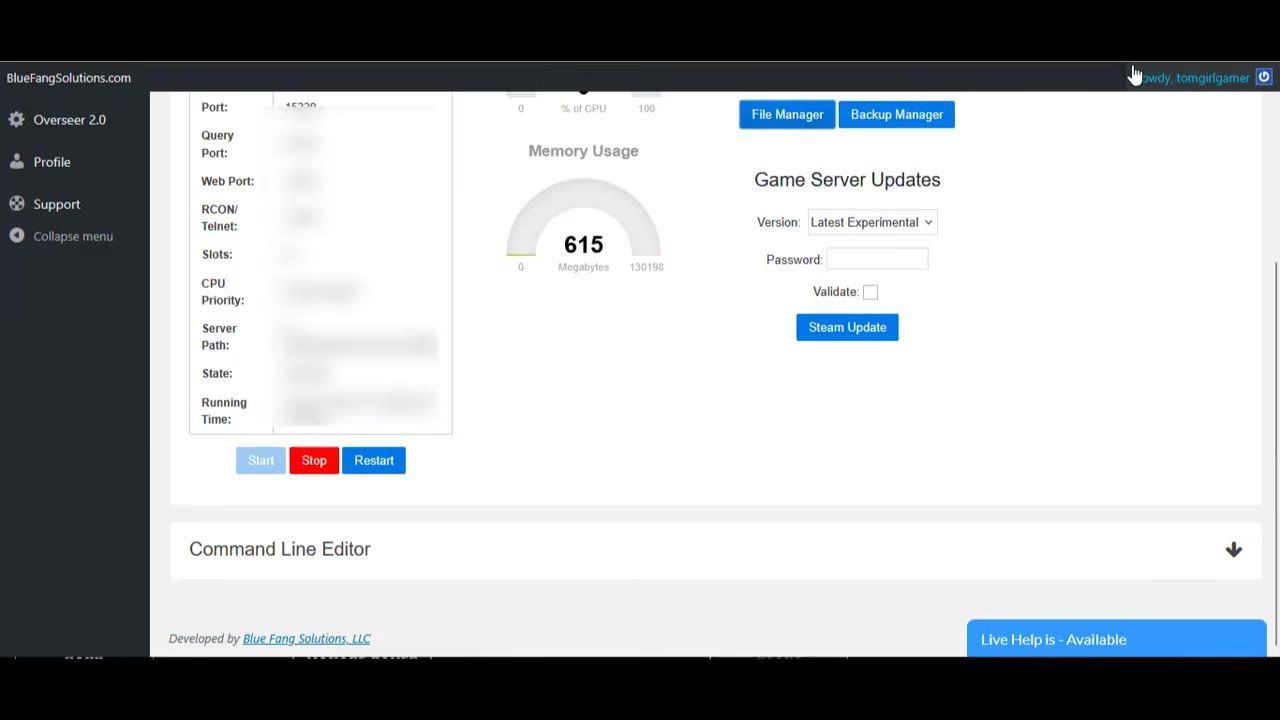This screenshot has height=720, width=1280.
Task: Click the Slots label
Action: click(216, 255)
